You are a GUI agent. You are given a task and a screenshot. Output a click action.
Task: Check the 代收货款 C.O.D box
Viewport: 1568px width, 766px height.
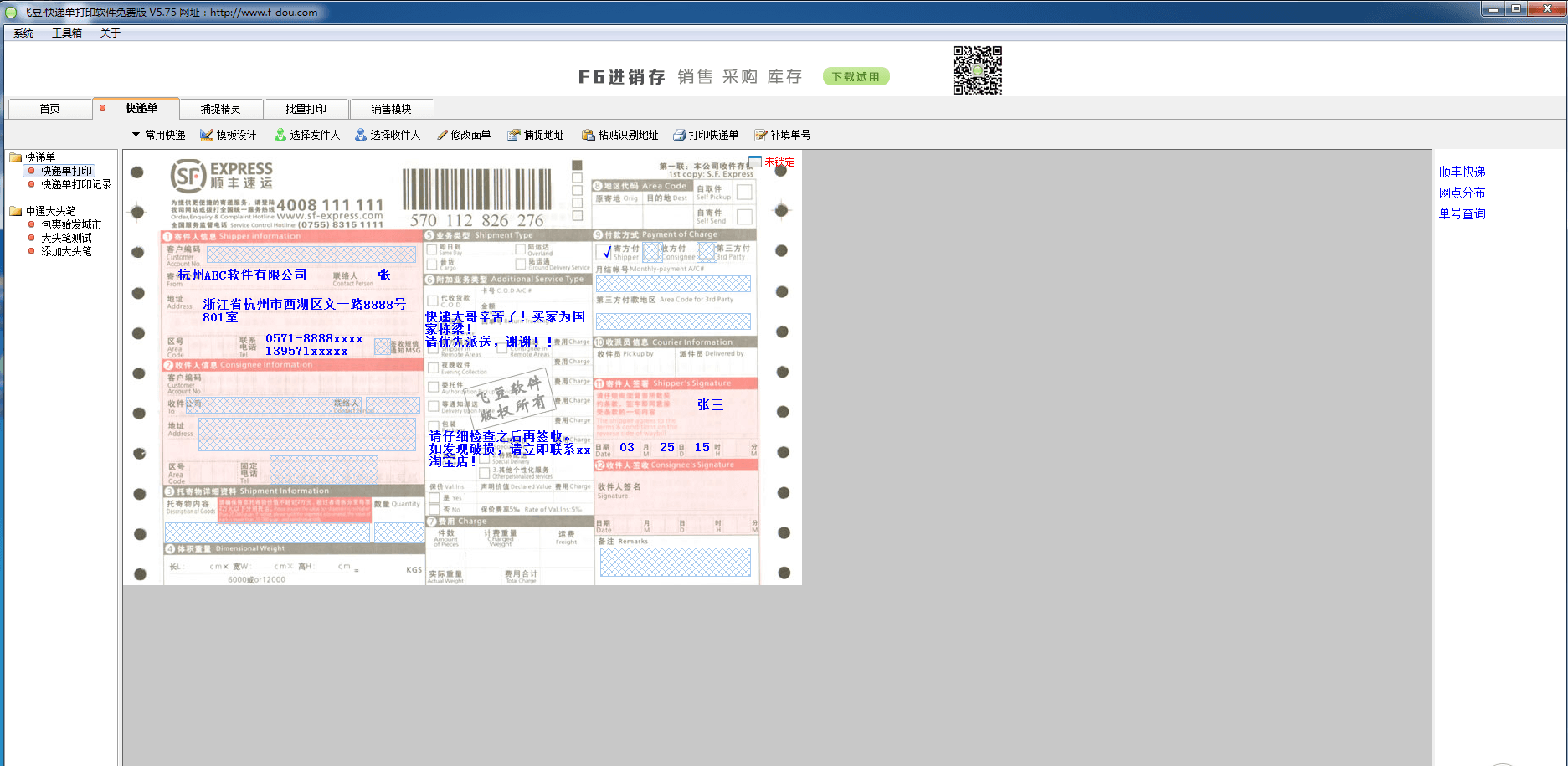[x=433, y=300]
